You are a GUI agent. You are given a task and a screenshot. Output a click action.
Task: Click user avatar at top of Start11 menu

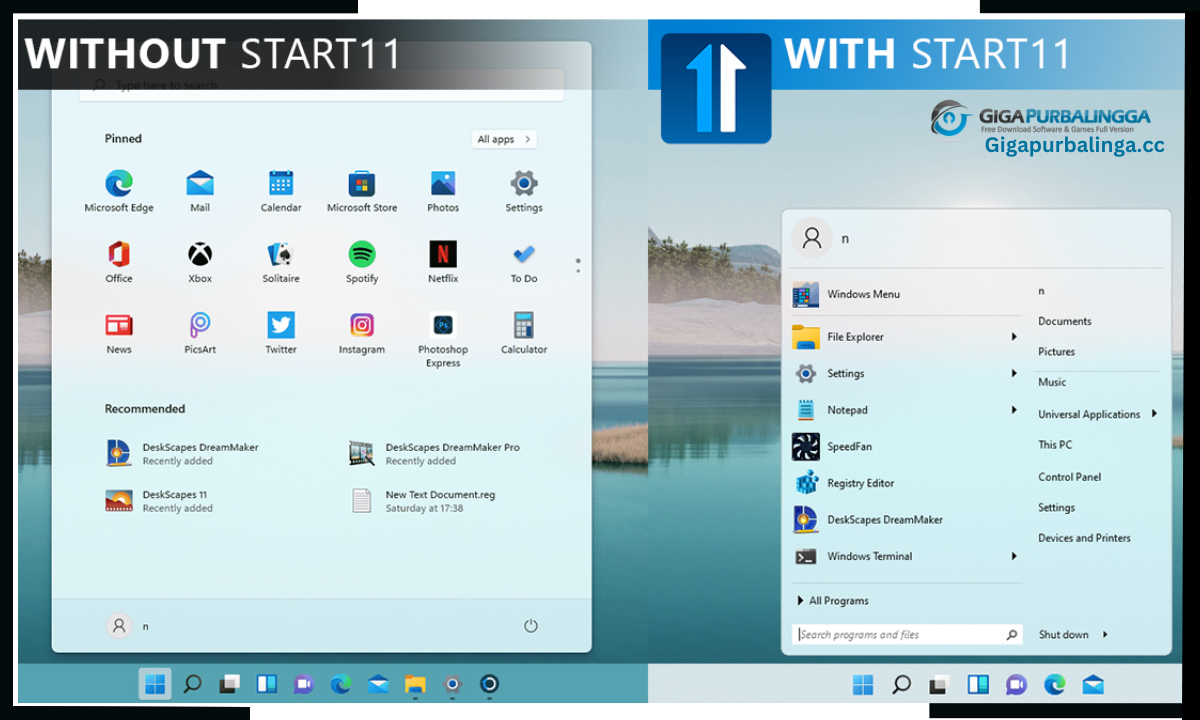pyautogui.click(x=812, y=238)
